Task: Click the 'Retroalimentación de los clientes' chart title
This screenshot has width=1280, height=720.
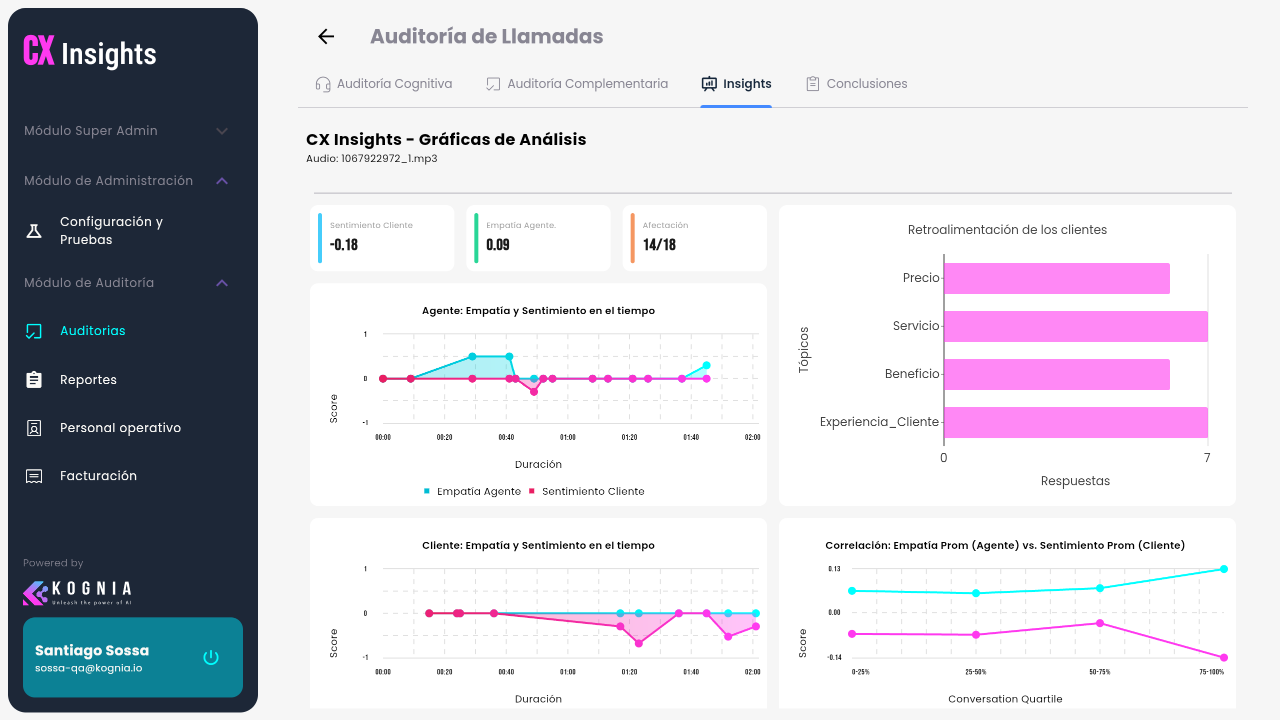Action: (x=1007, y=230)
